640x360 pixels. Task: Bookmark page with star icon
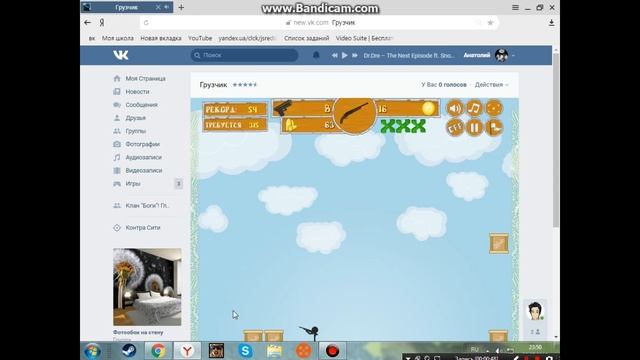490,23
